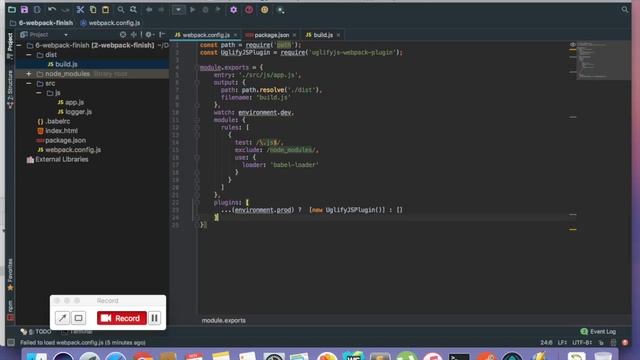Click the LF line separator selector

[x=562, y=342]
